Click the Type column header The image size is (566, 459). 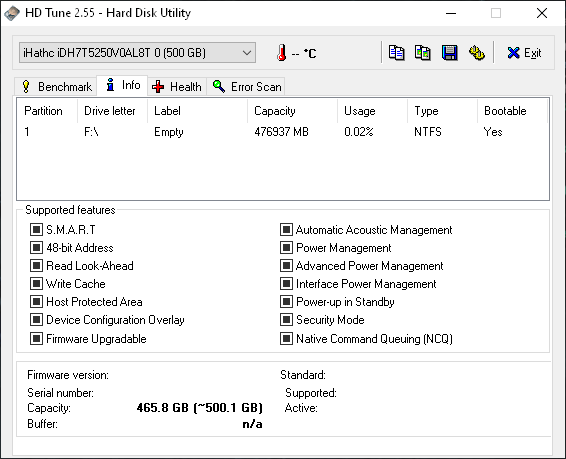coord(442,111)
